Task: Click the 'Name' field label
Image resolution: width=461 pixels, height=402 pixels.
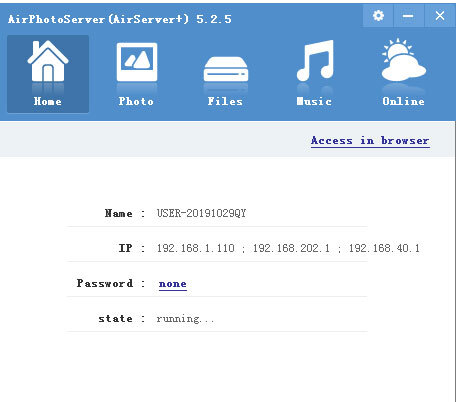Action: 119,213
